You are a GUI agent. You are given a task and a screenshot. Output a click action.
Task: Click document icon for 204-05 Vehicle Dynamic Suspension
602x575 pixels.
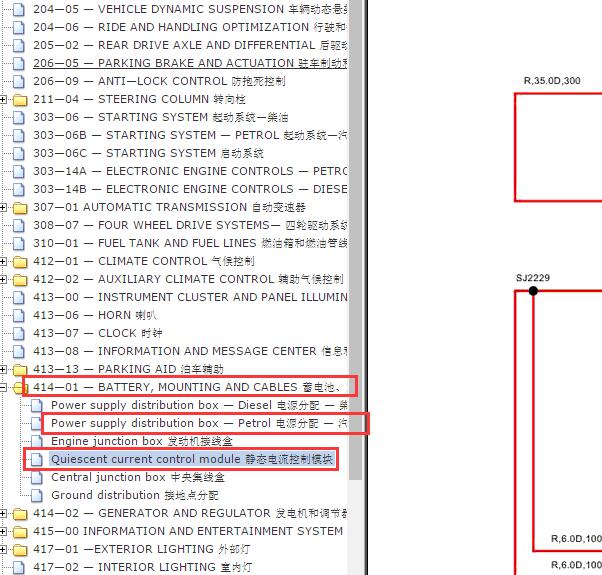click(19, 10)
